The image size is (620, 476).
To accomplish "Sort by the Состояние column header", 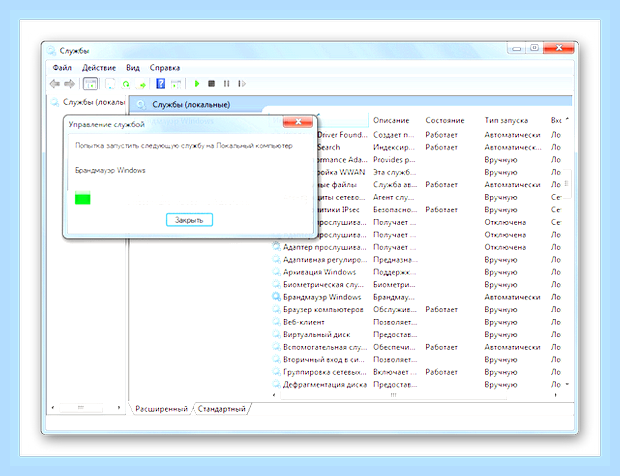I will coord(445,120).
